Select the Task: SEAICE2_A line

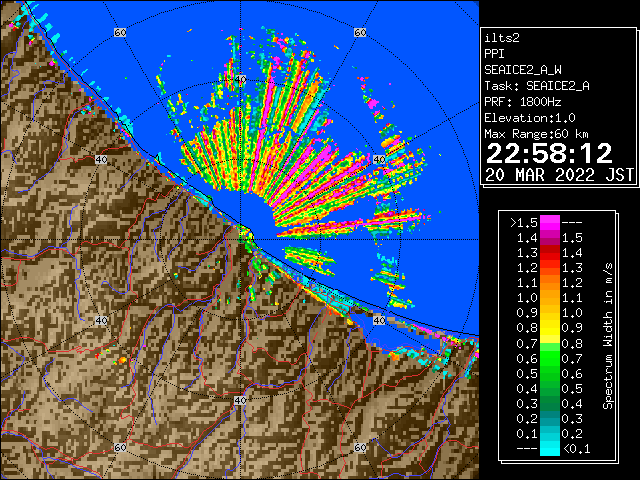tap(537, 86)
